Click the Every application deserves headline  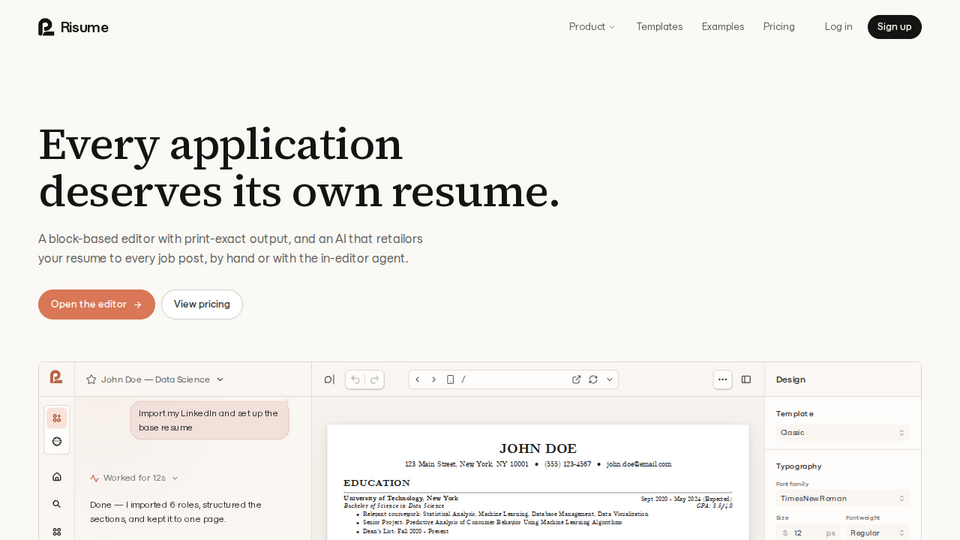(x=299, y=168)
